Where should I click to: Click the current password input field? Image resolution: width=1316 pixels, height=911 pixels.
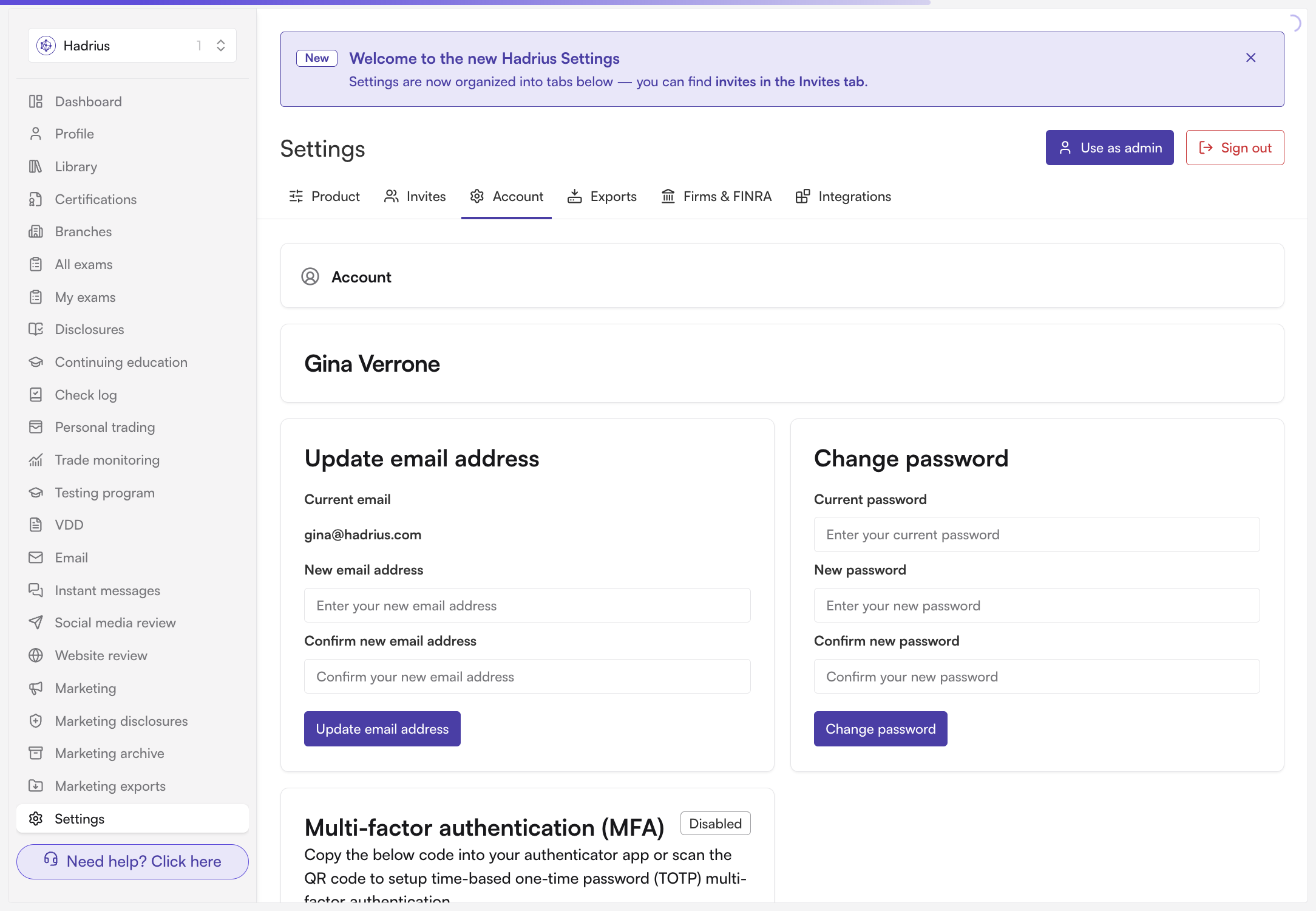[x=1037, y=534]
